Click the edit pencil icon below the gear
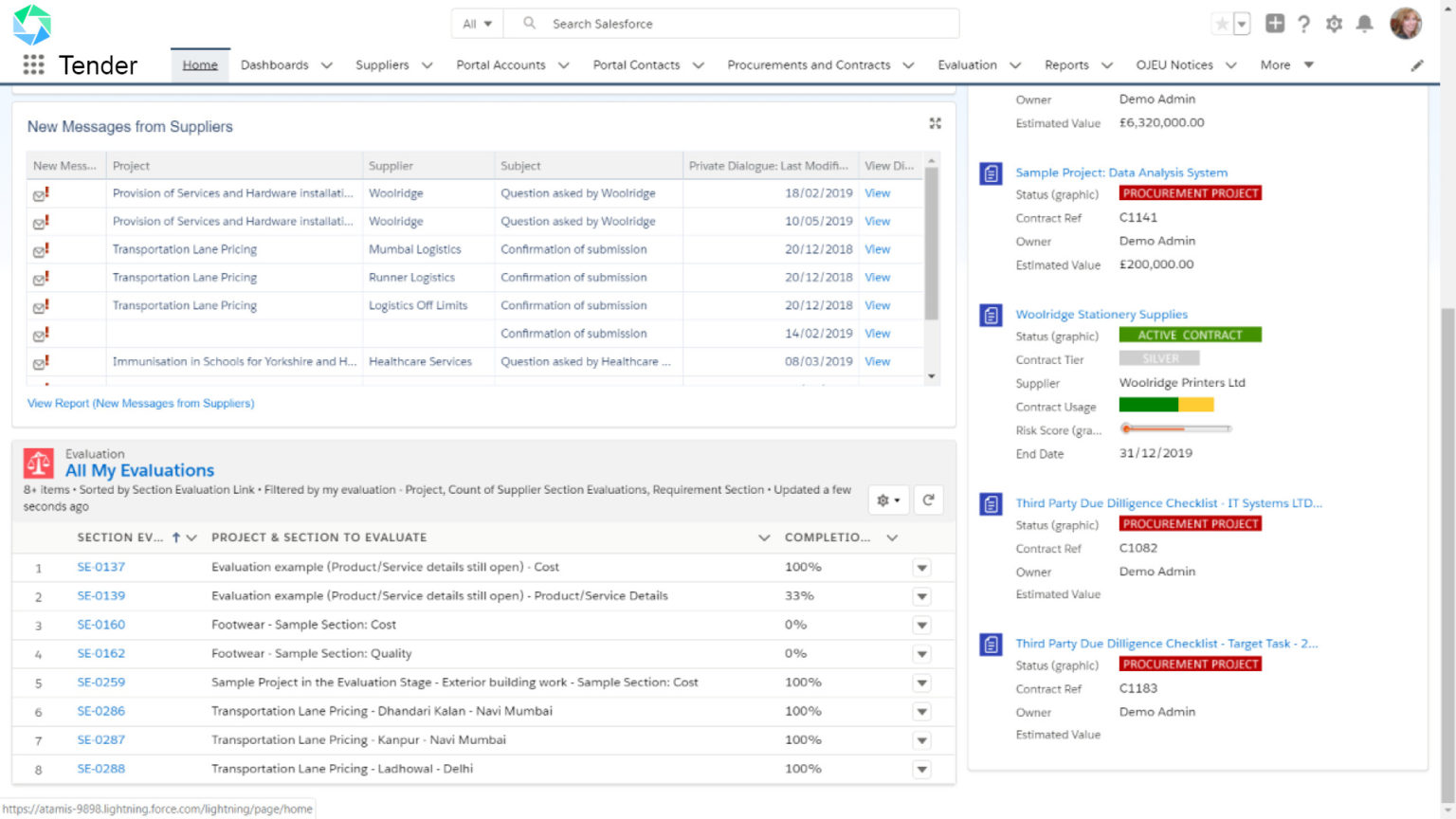1456x819 pixels. coord(1417,64)
